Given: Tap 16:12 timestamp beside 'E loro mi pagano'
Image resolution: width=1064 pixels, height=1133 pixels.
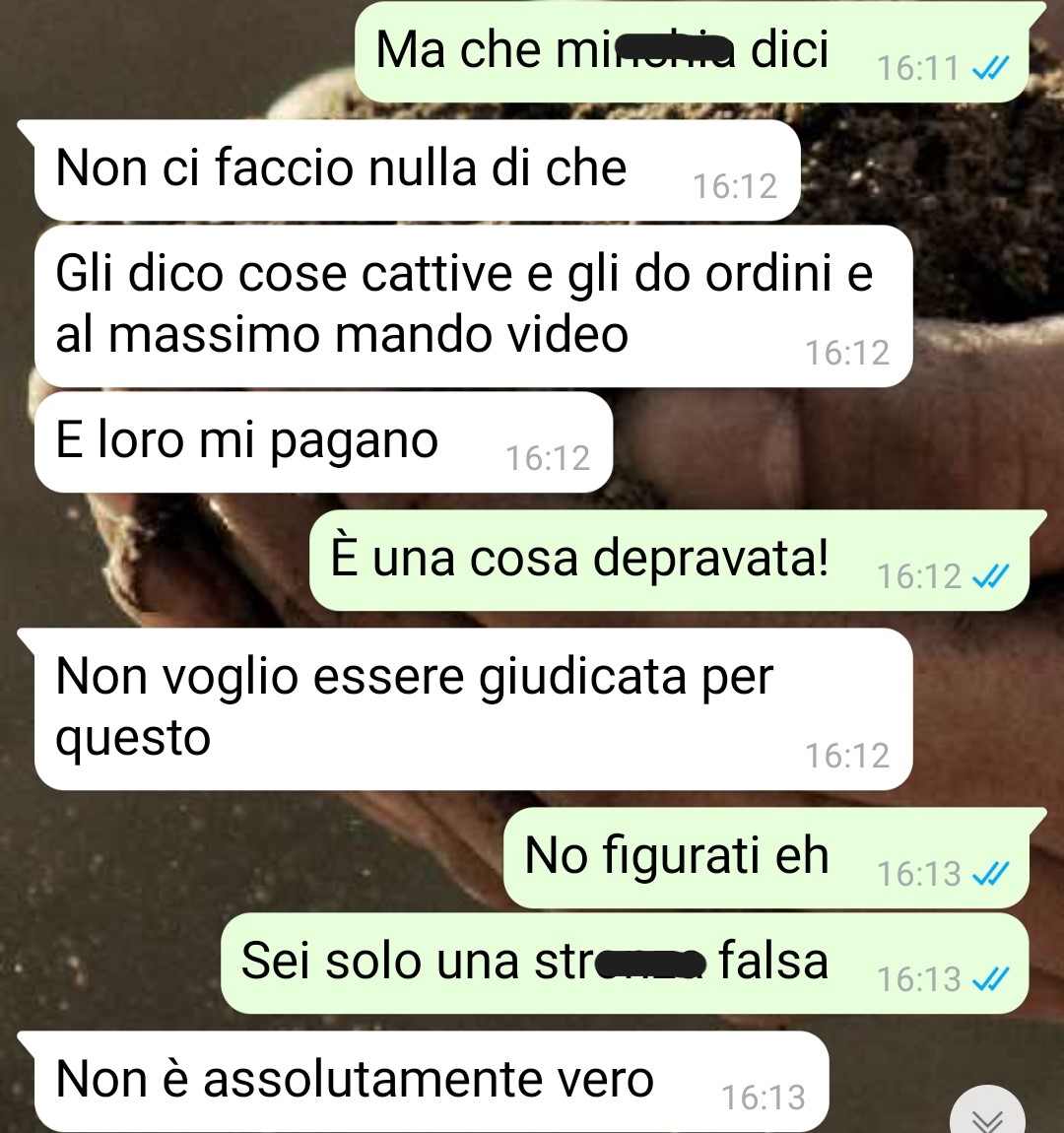Looking at the screenshot, I should (x=548, y=459).
